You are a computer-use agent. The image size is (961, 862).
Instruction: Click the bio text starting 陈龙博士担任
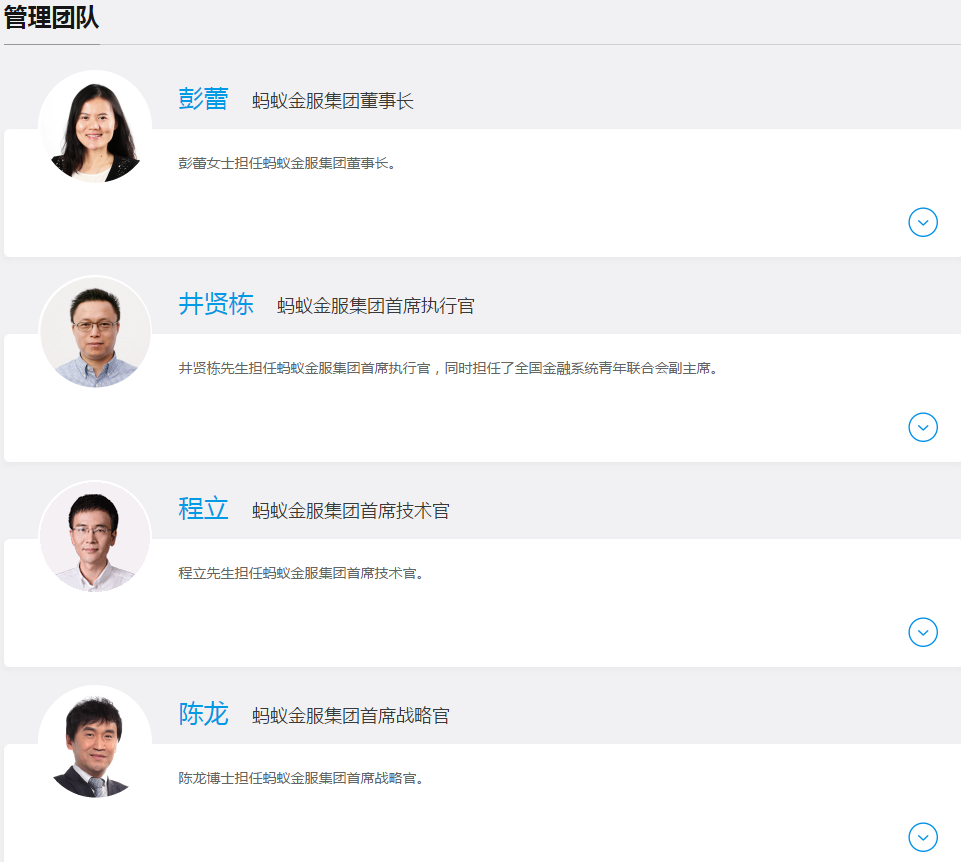click(300, 778)
